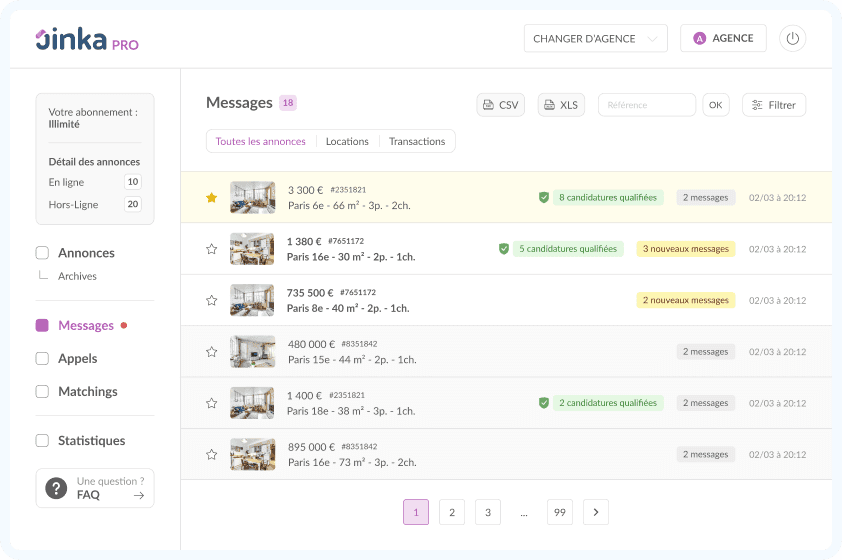Open thumbnail of 480 000 € listing
The image size is (842, 560).
point(252,351)
